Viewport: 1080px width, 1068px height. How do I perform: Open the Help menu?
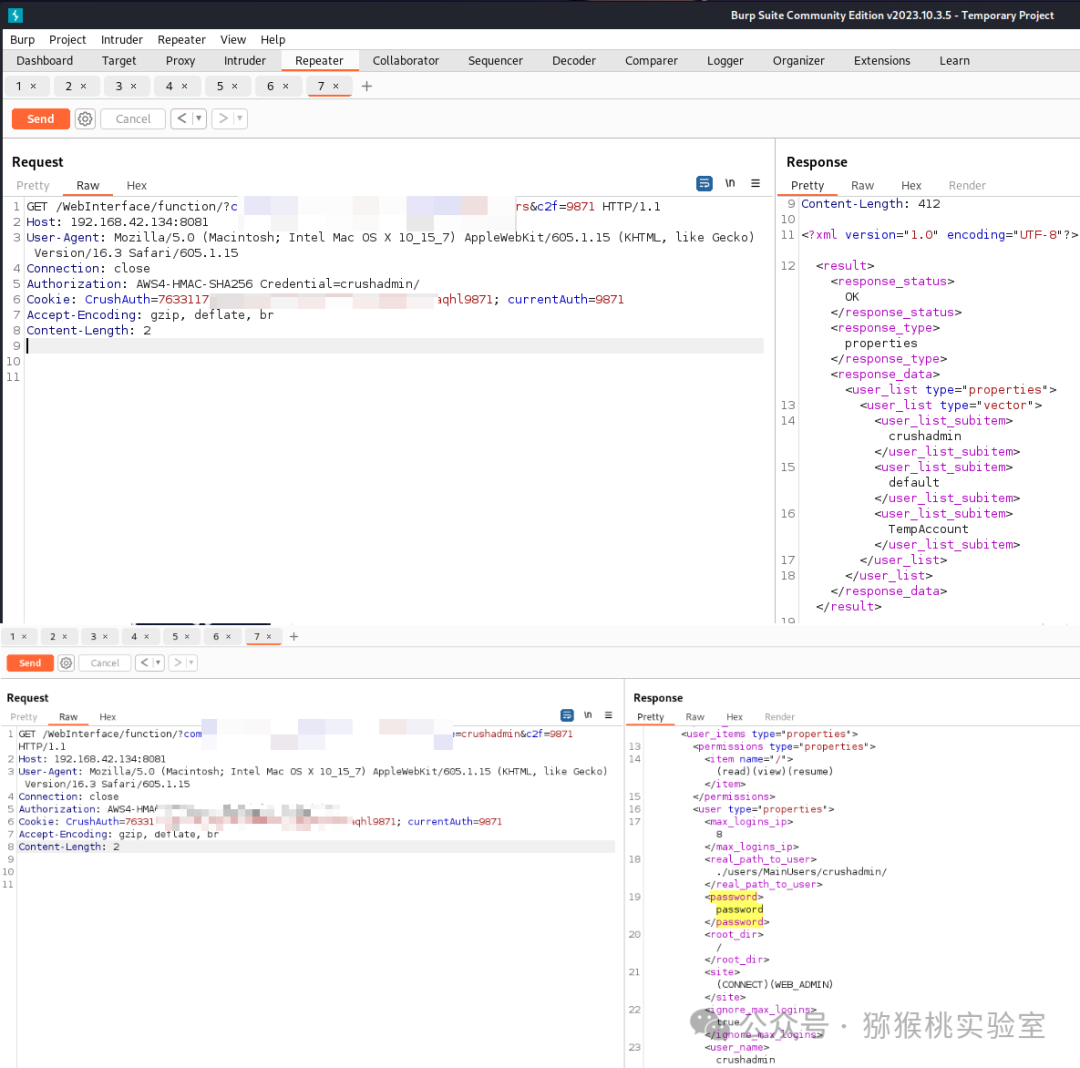pyautogui.click(x=273, y=39)
